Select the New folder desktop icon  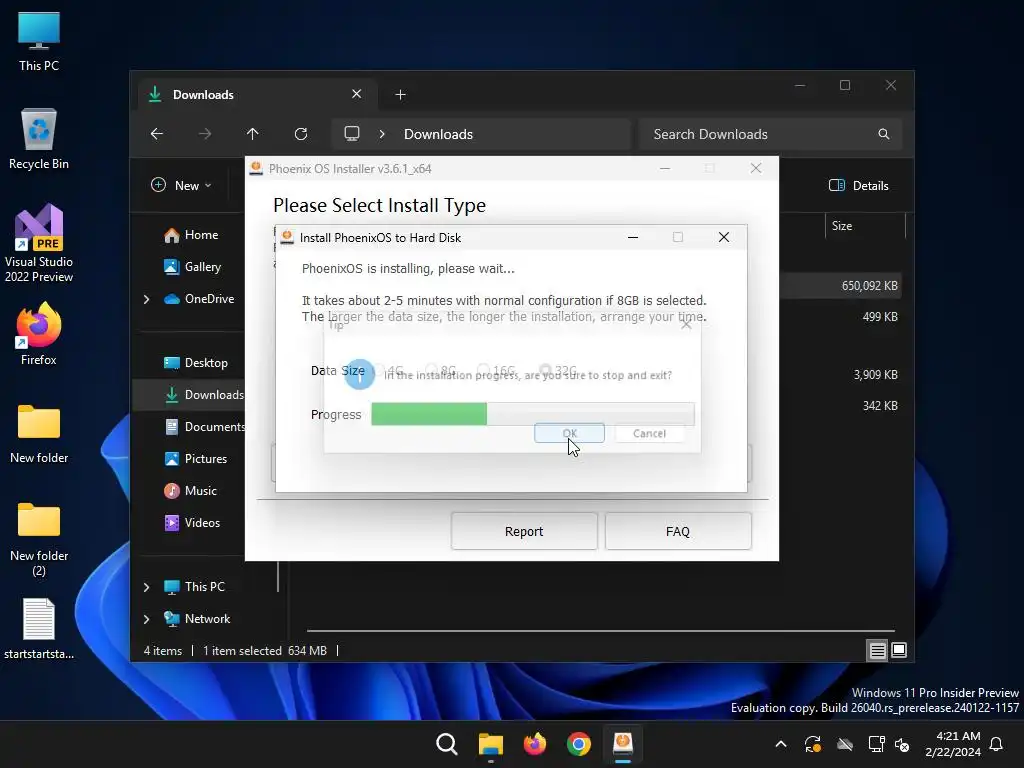(39, 434)
